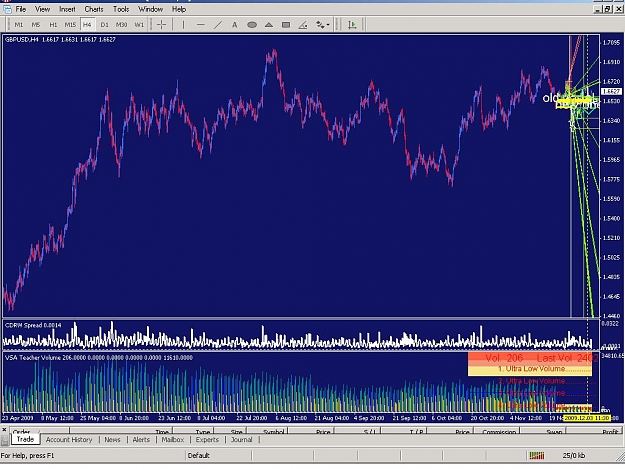625x469 pixels.
Task: Open the Mailbox tab
Action: pos(173,440)
